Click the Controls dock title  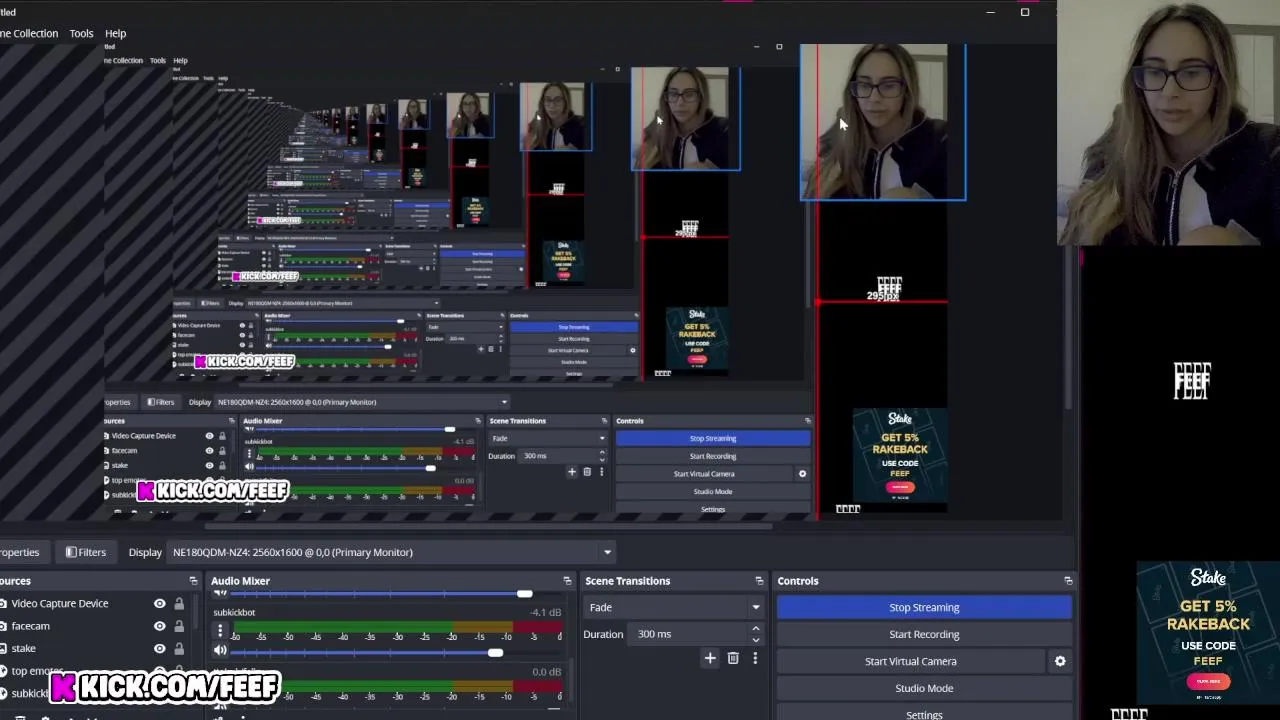[x=798, y=581]
